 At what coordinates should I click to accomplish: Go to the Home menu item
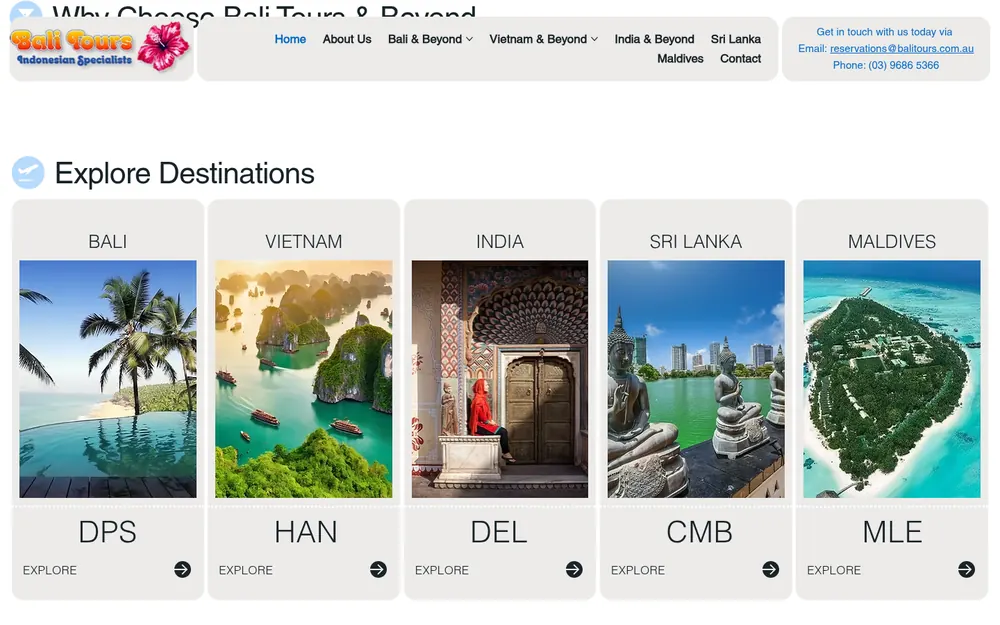[x=290, y=39]
